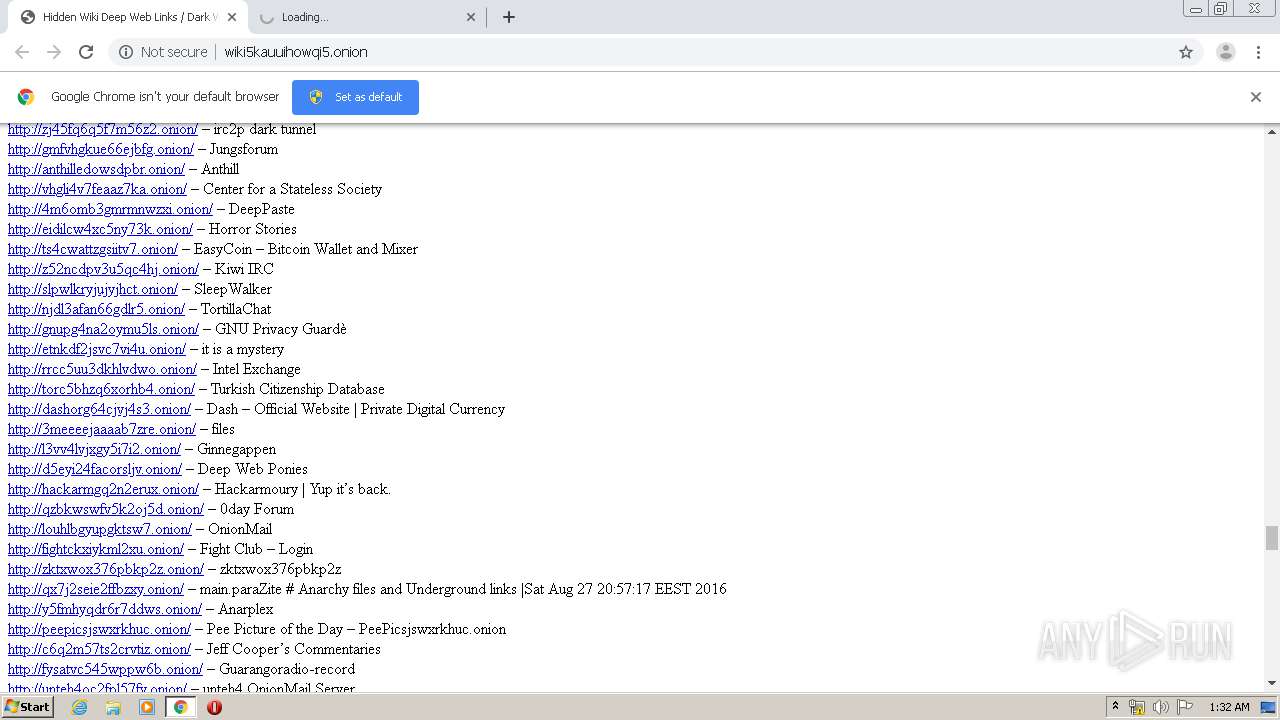Viewport: 1280px width, 720px height.
Task: Open Center for a Stateless Society link
Action: pyautogui.click(x=97, y=189)
